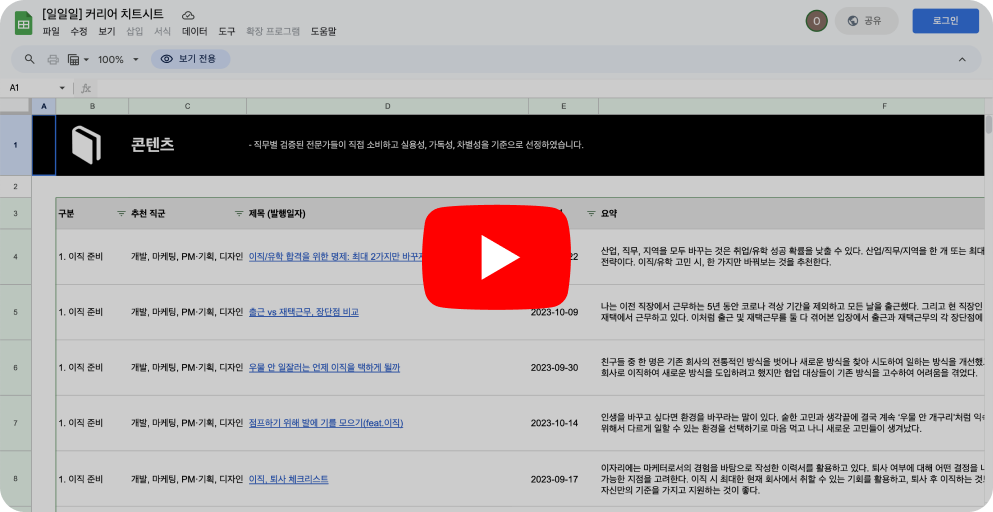
Task: Click the 콘텐츠 heading cell
Action: pos(153,144)
